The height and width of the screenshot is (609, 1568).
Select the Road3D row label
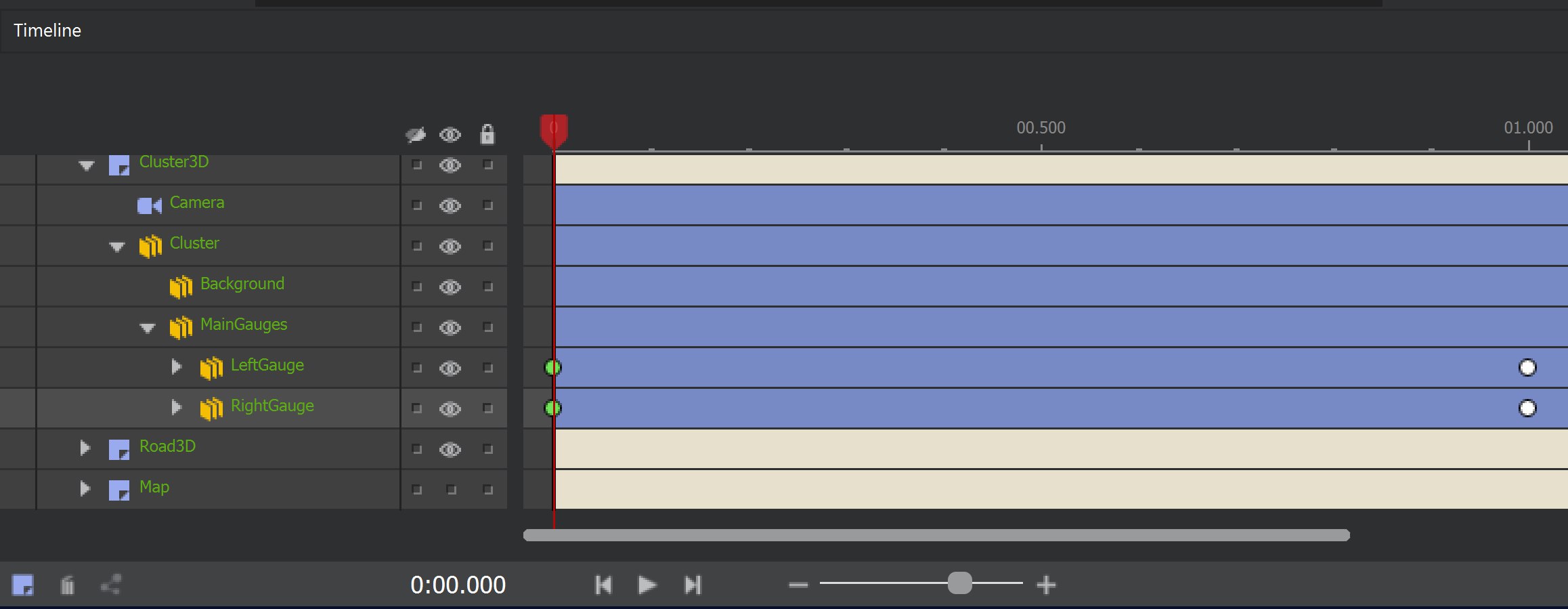tap(167, 446)
